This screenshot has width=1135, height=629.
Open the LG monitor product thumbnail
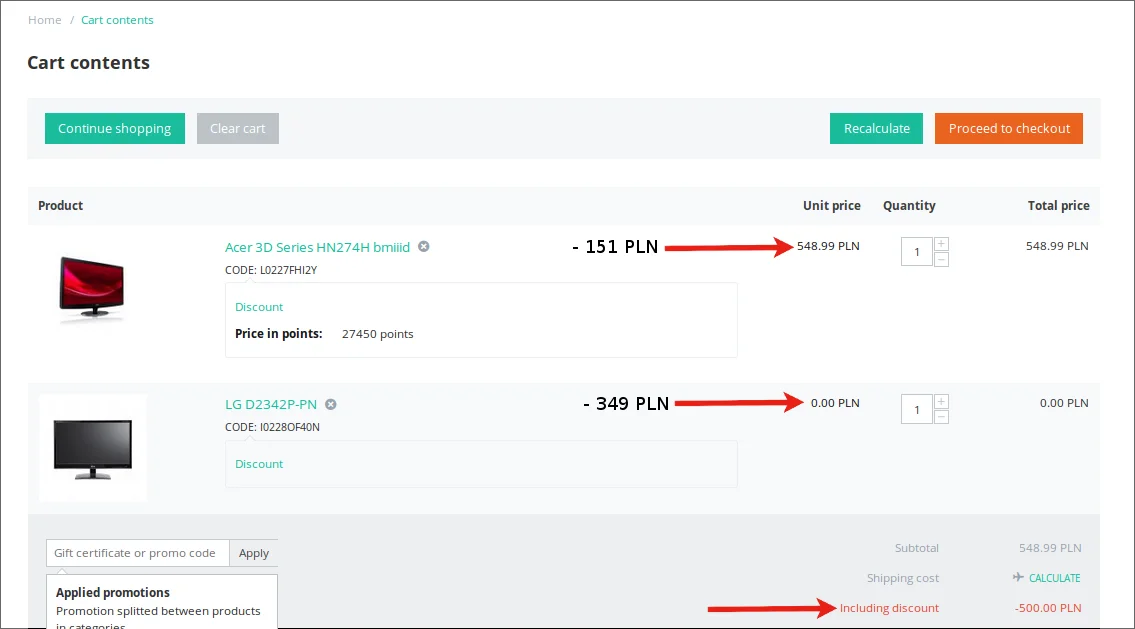[93, 448]
